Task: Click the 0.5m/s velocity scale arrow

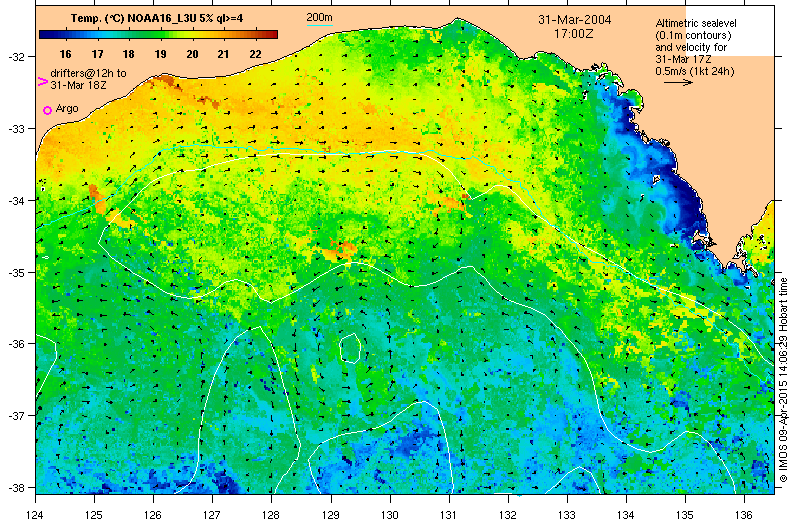Action: pos(678,82)
